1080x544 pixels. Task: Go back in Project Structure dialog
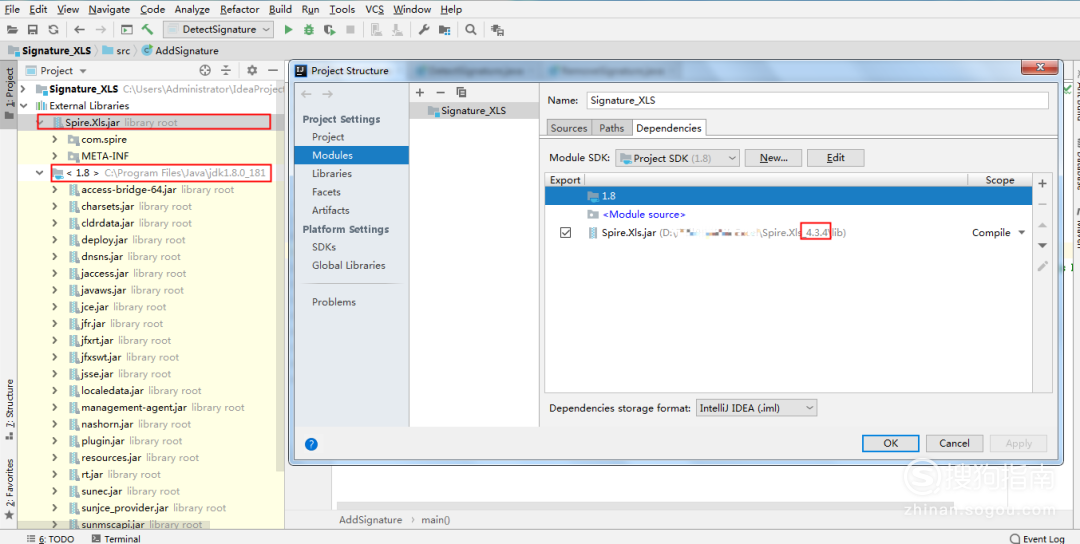pyautogui.click(x=307, y=94)
